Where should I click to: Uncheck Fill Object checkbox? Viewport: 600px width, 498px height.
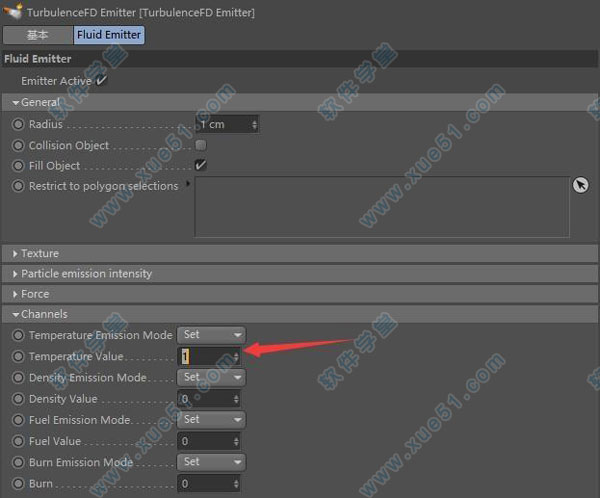tap(201, 165)
